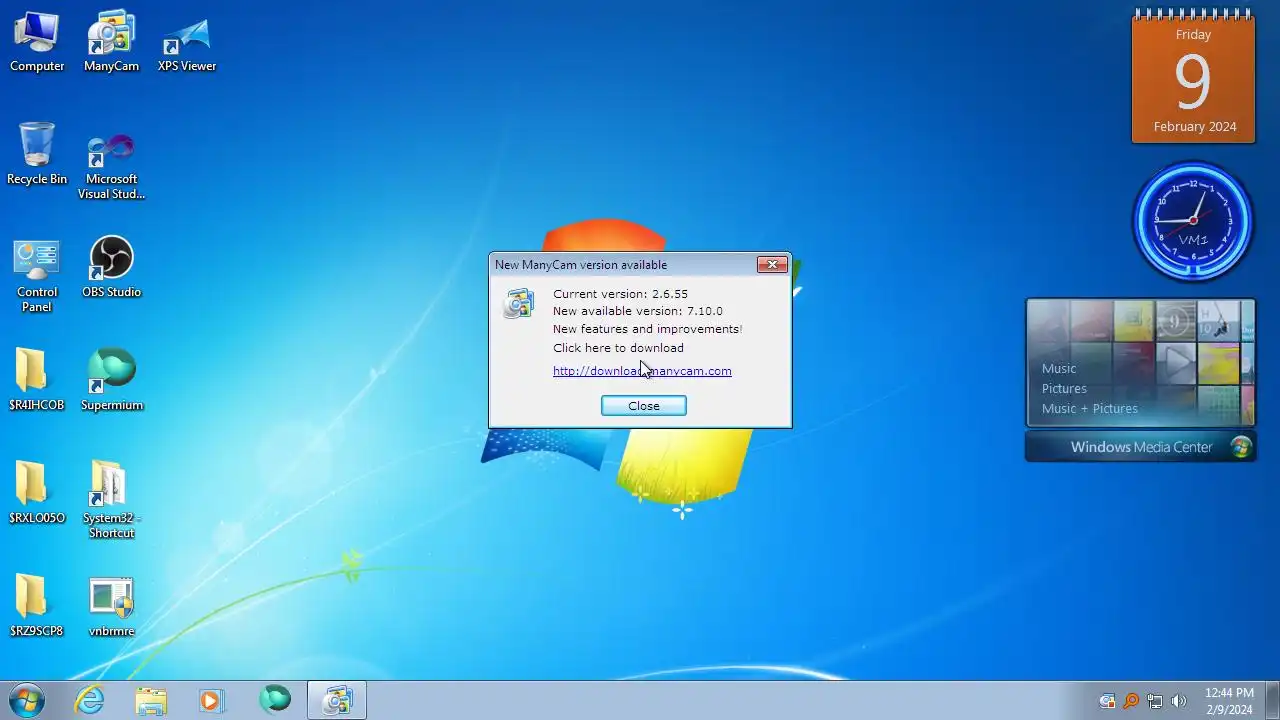Image resolution: width=1280 pixels, height=720 pixels.
Task: Select the XPS Viewer shortcut
Action: point(187,43)
